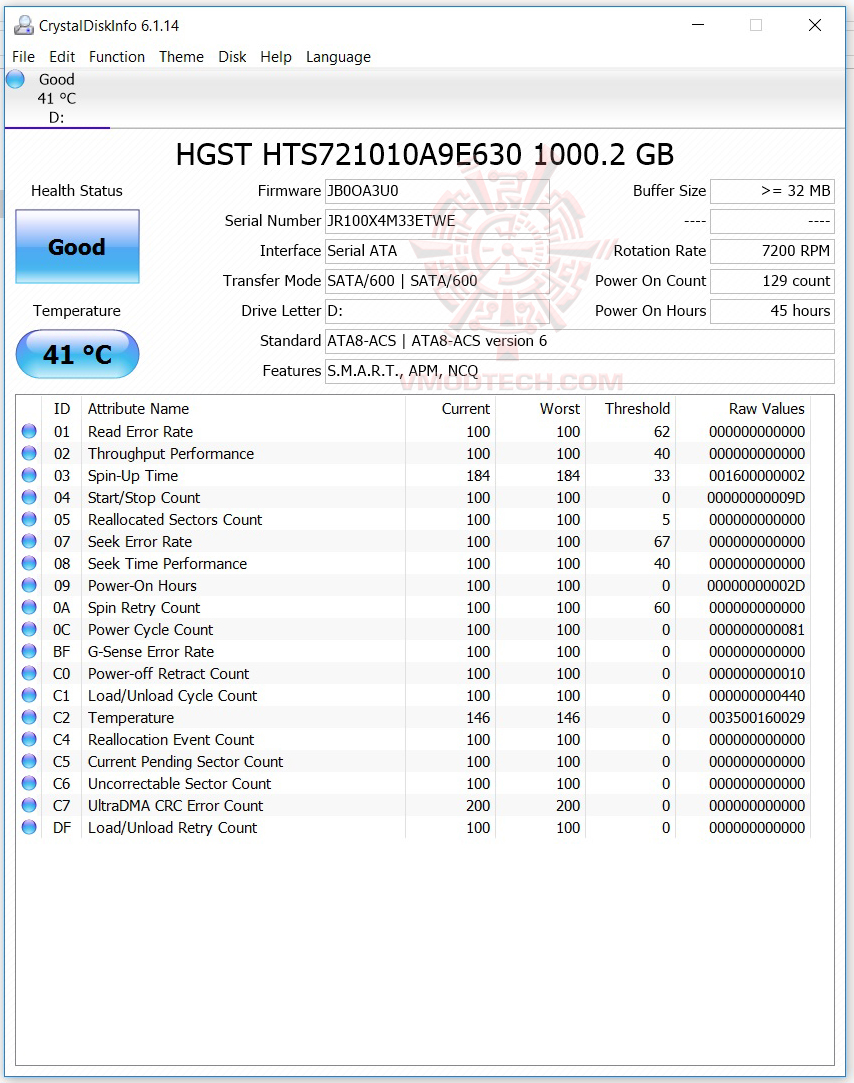Open the Function menu

(x=116, y=57)
